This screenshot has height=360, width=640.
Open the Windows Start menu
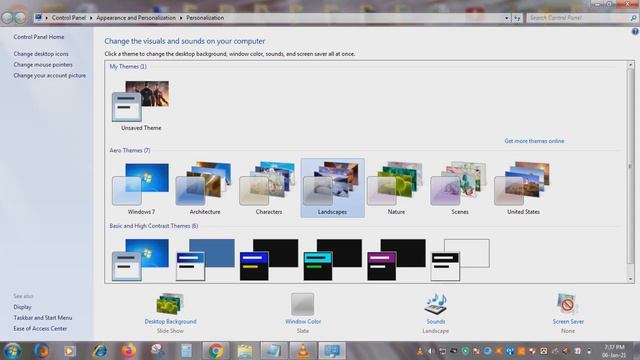coord(13,351)
